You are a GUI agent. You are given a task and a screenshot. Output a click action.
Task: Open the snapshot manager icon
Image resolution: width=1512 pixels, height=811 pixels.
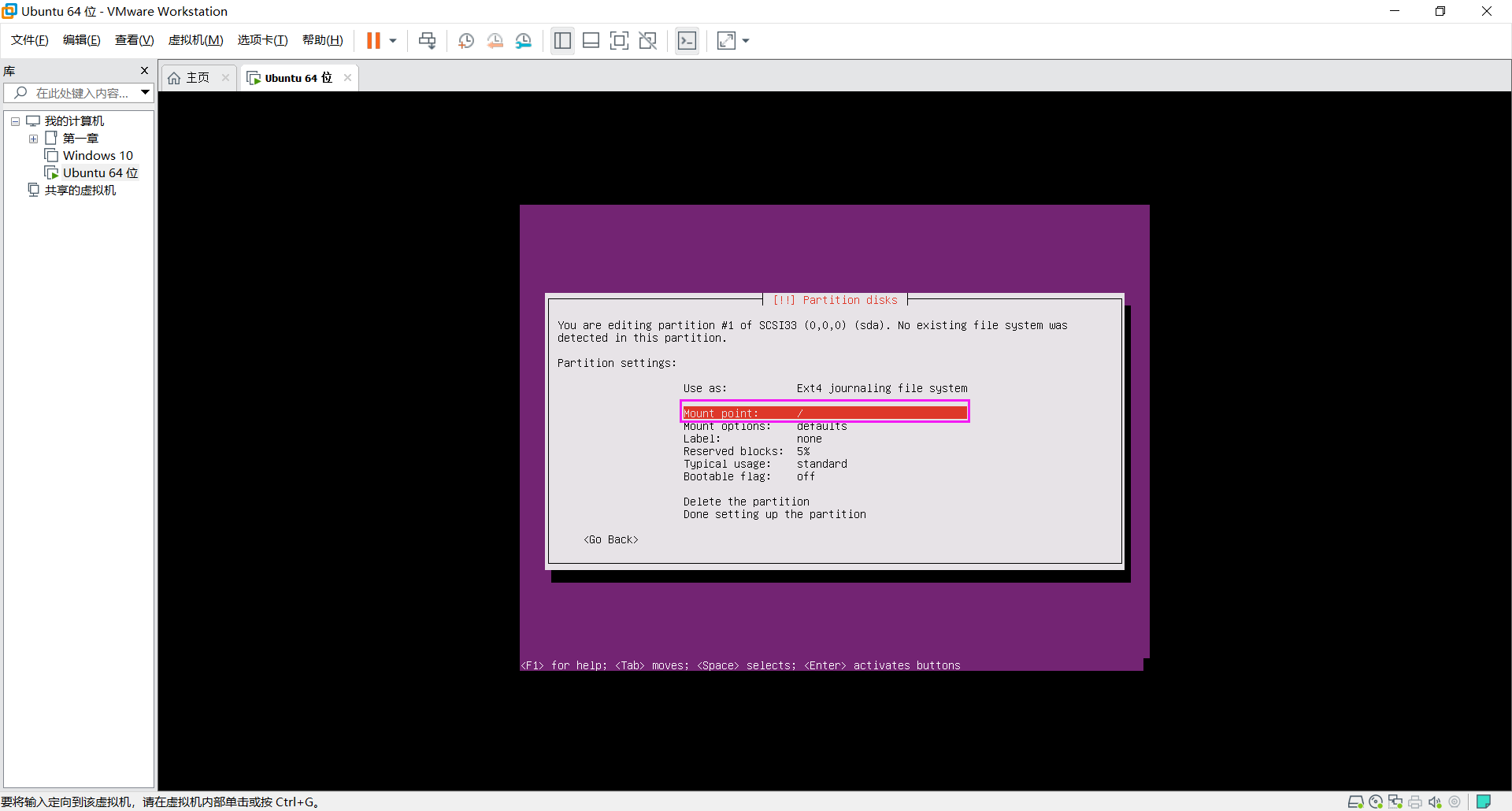[524, 41]
